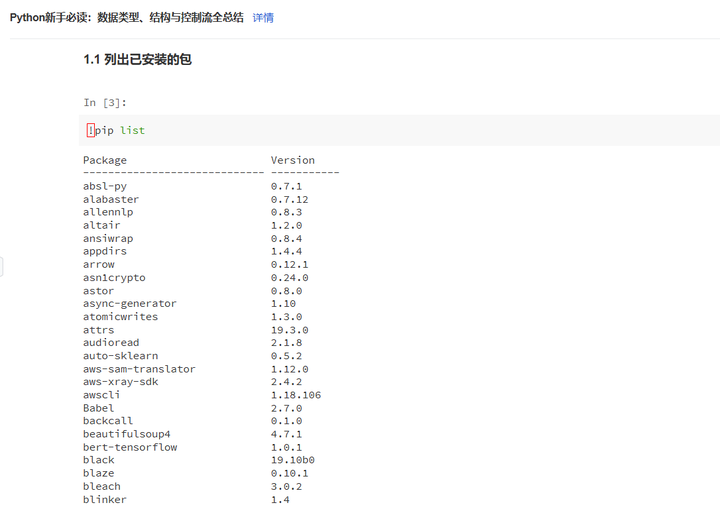Viewport: 720px width, 507px height.
Task: Select the ansiwrap package name
Action: click(108, 238)
